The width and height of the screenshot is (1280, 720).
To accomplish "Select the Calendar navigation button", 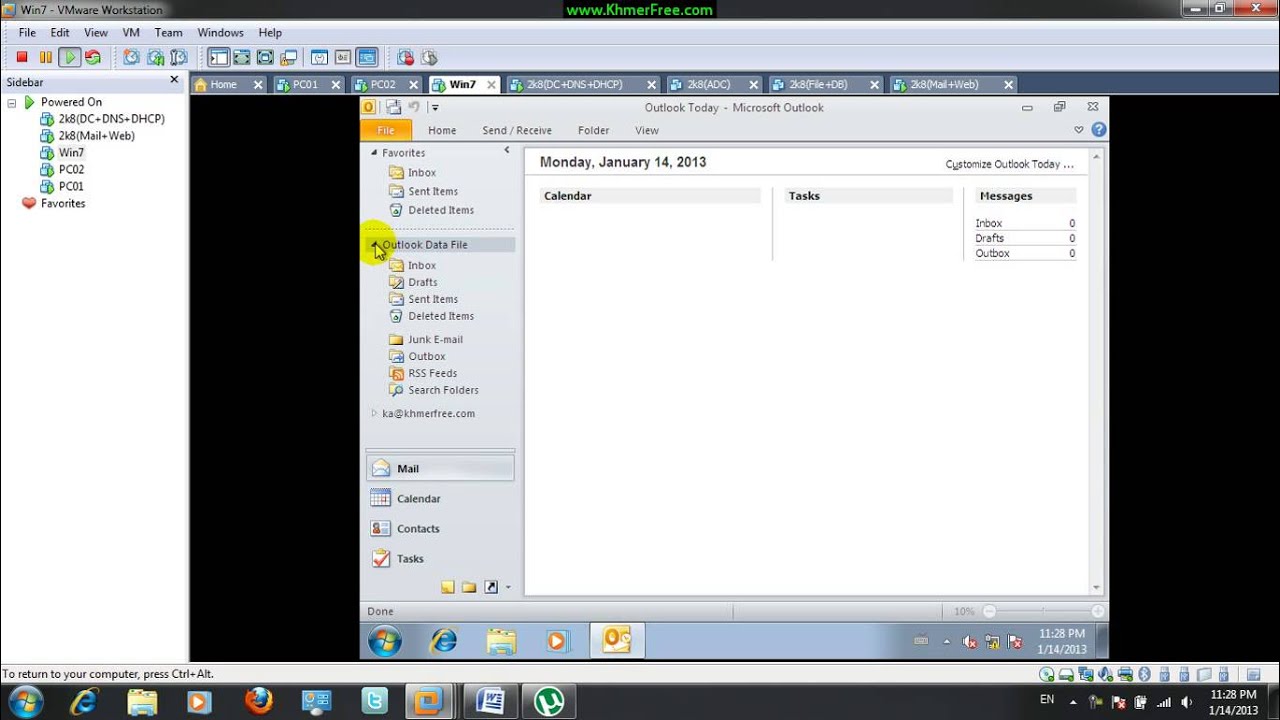I will [440, 498].
